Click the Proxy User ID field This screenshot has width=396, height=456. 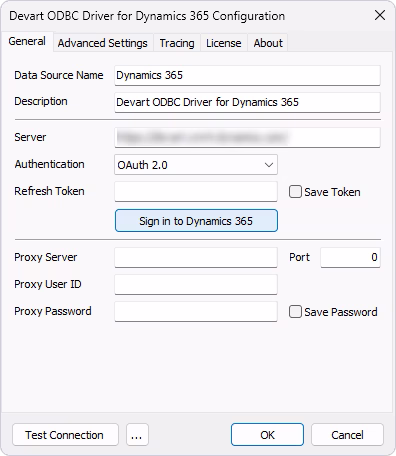pyautogui.click(x=196, y=284)
